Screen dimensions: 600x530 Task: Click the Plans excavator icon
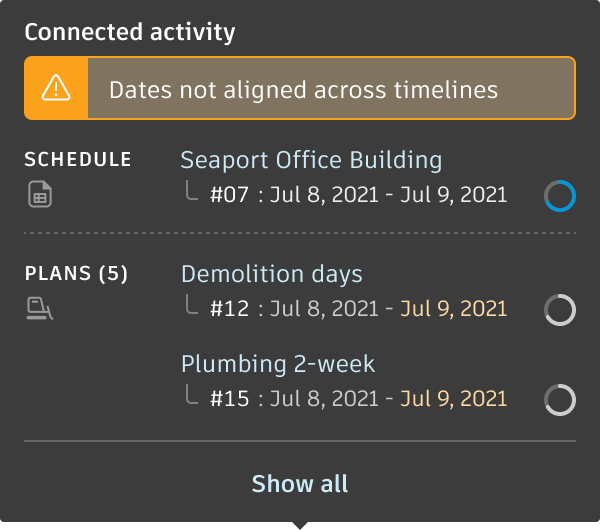point(39,308)
